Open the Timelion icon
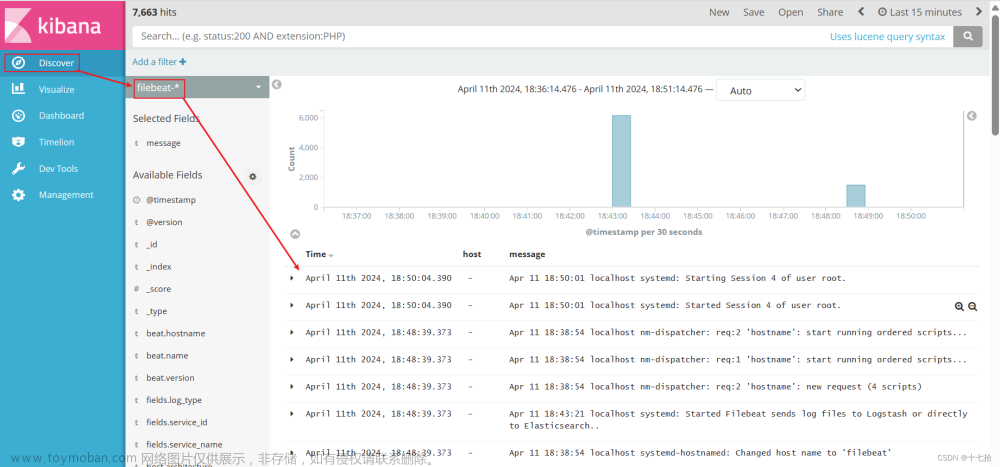This screenshot has width=1000, height=467. pyautogui.click(x=18, y=142)
